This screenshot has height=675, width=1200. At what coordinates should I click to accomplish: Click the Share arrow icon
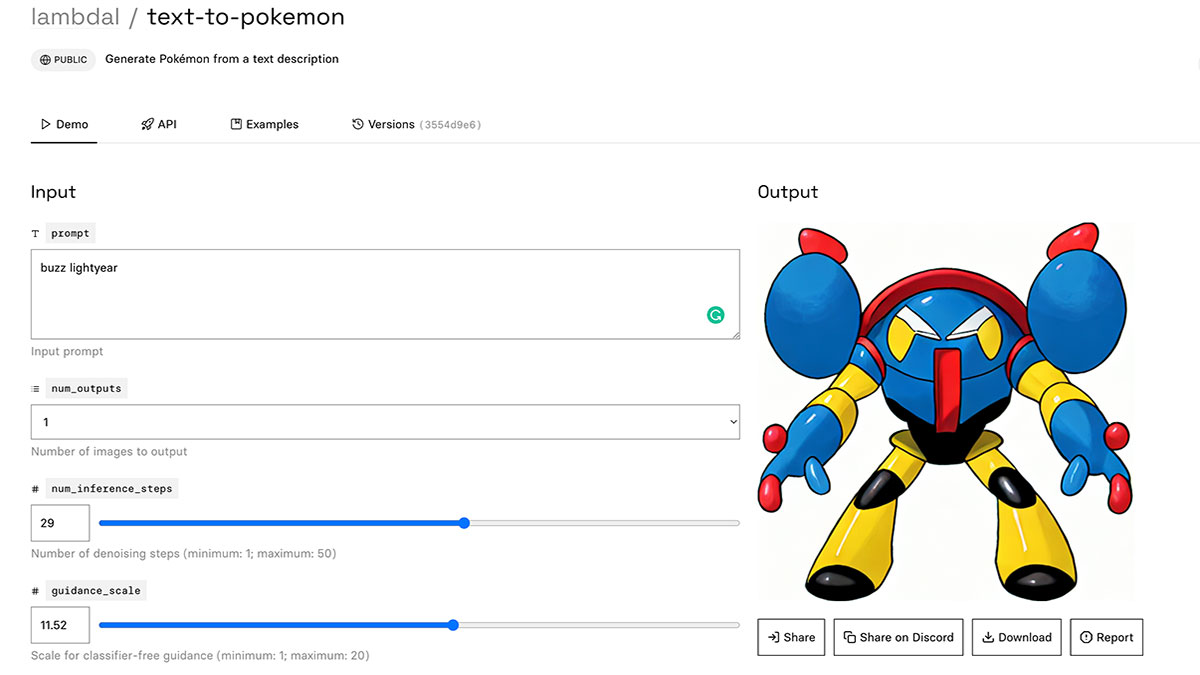pos(775,637)
